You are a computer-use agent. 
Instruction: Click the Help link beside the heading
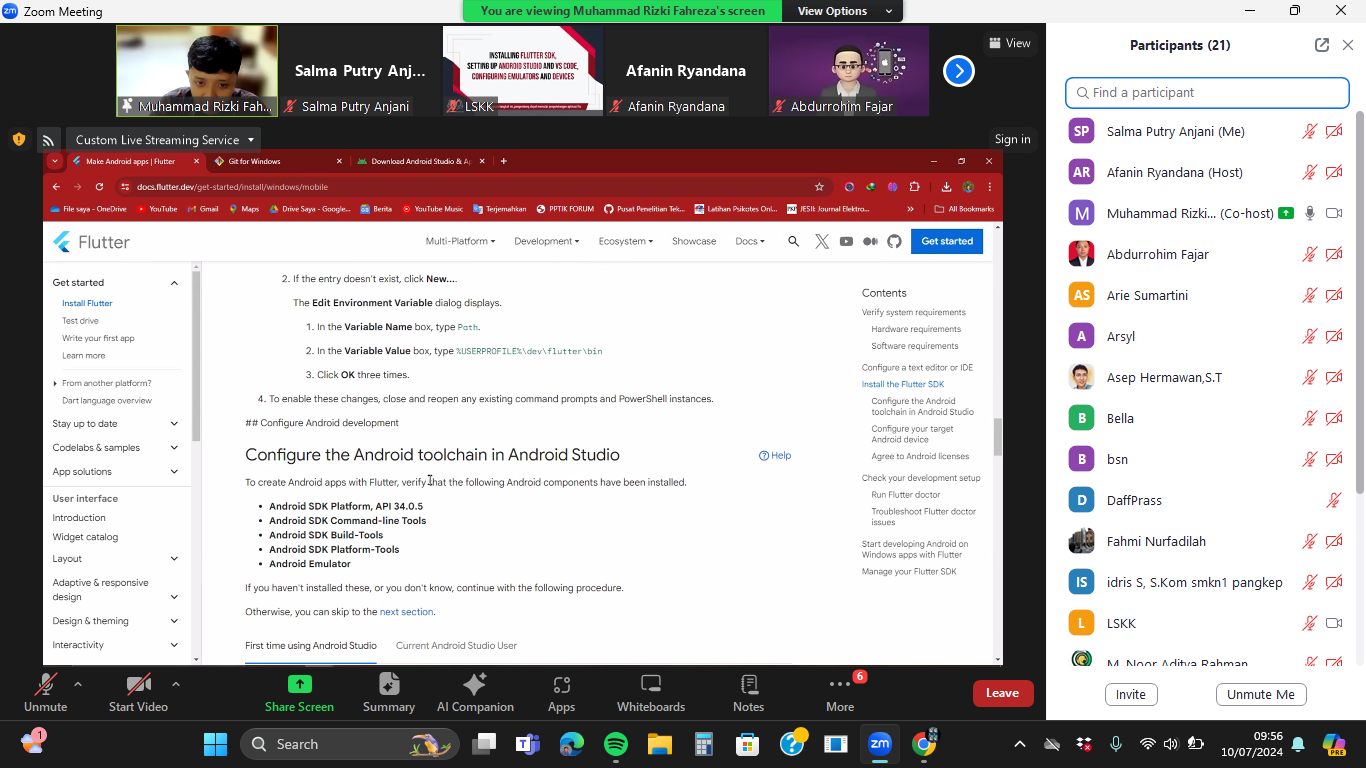tap(775, 455)
